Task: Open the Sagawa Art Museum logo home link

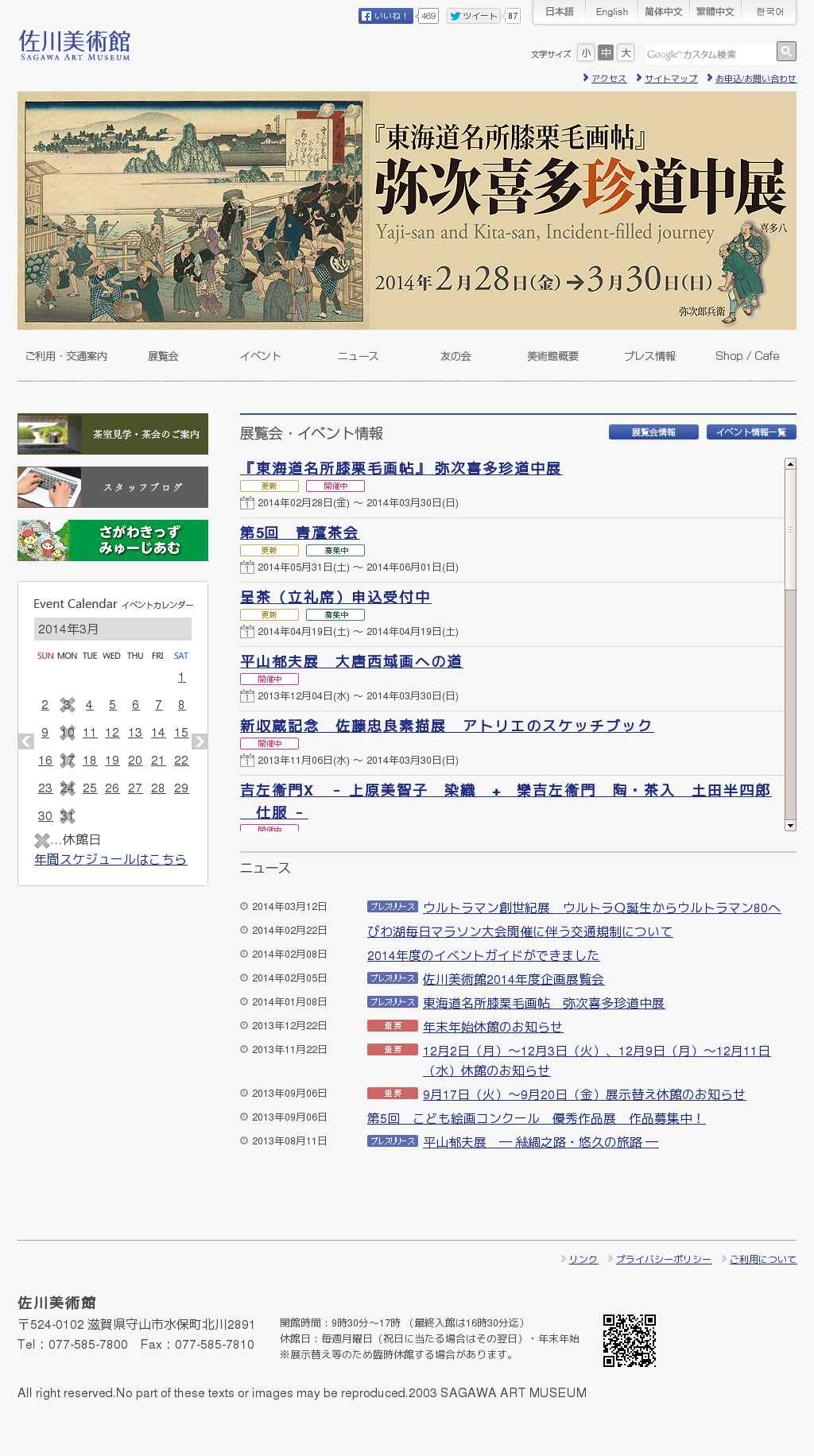Action: pos(75,45)
